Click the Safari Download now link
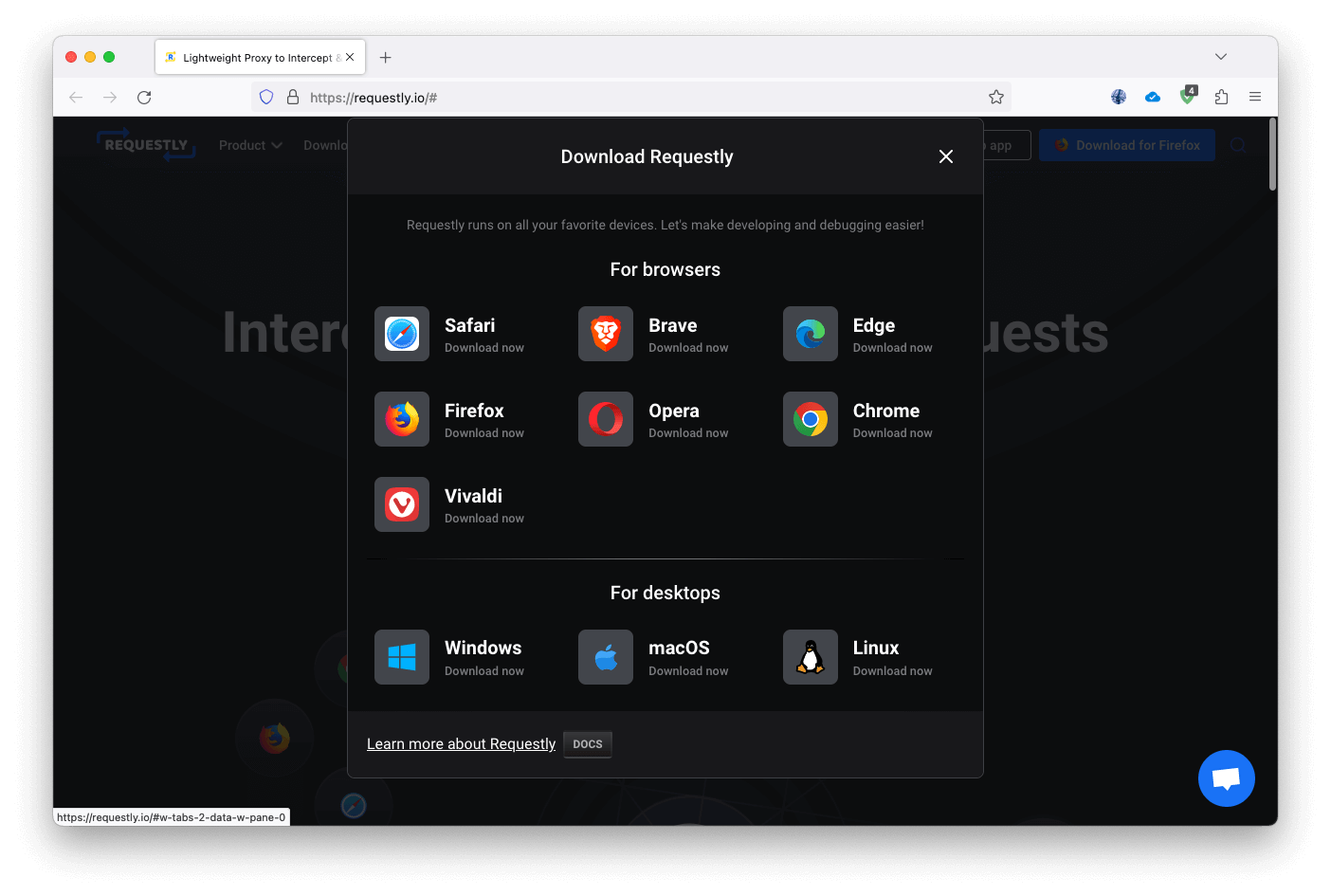 tap(484, 348)
